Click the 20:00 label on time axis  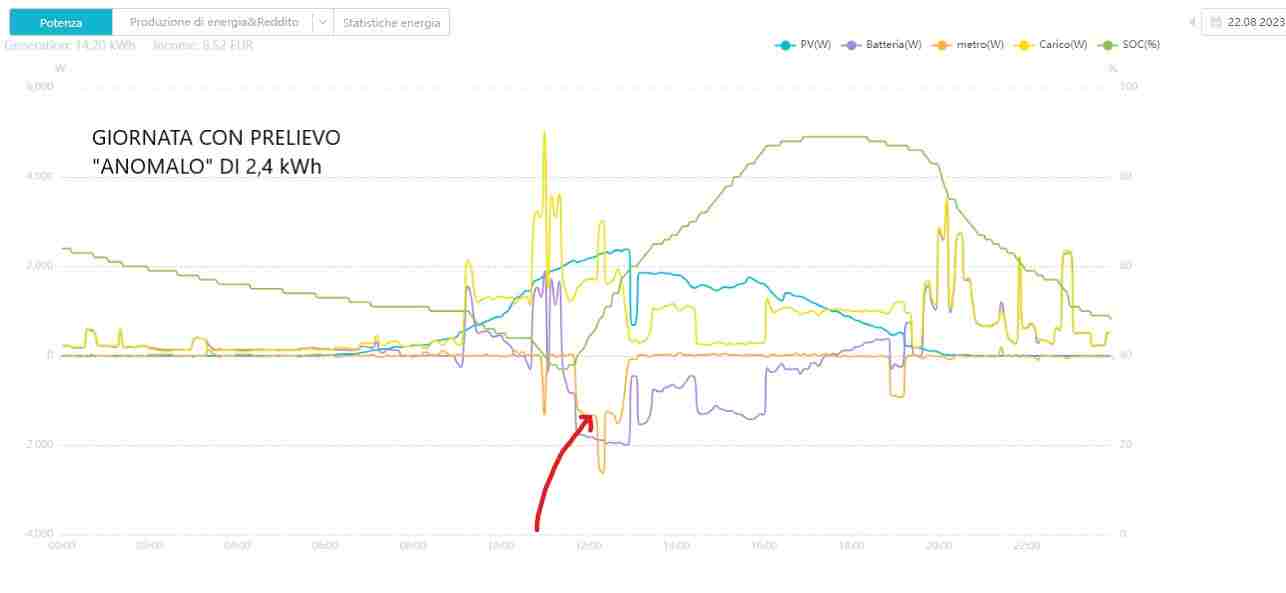click(939, 546)
